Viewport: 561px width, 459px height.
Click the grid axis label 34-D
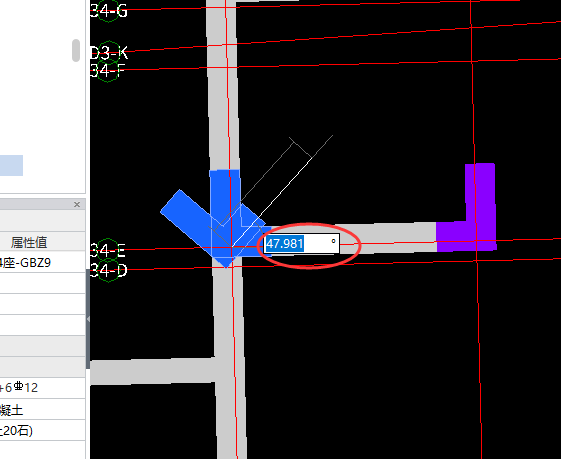point(108,270)
